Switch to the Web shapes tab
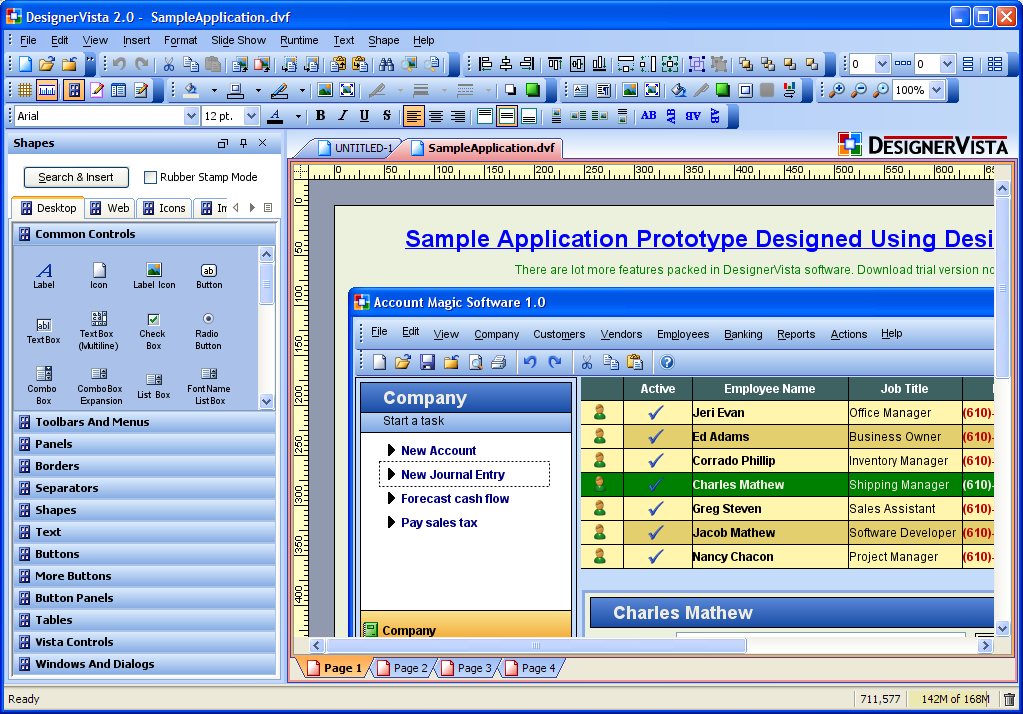 tap(110, 208)
